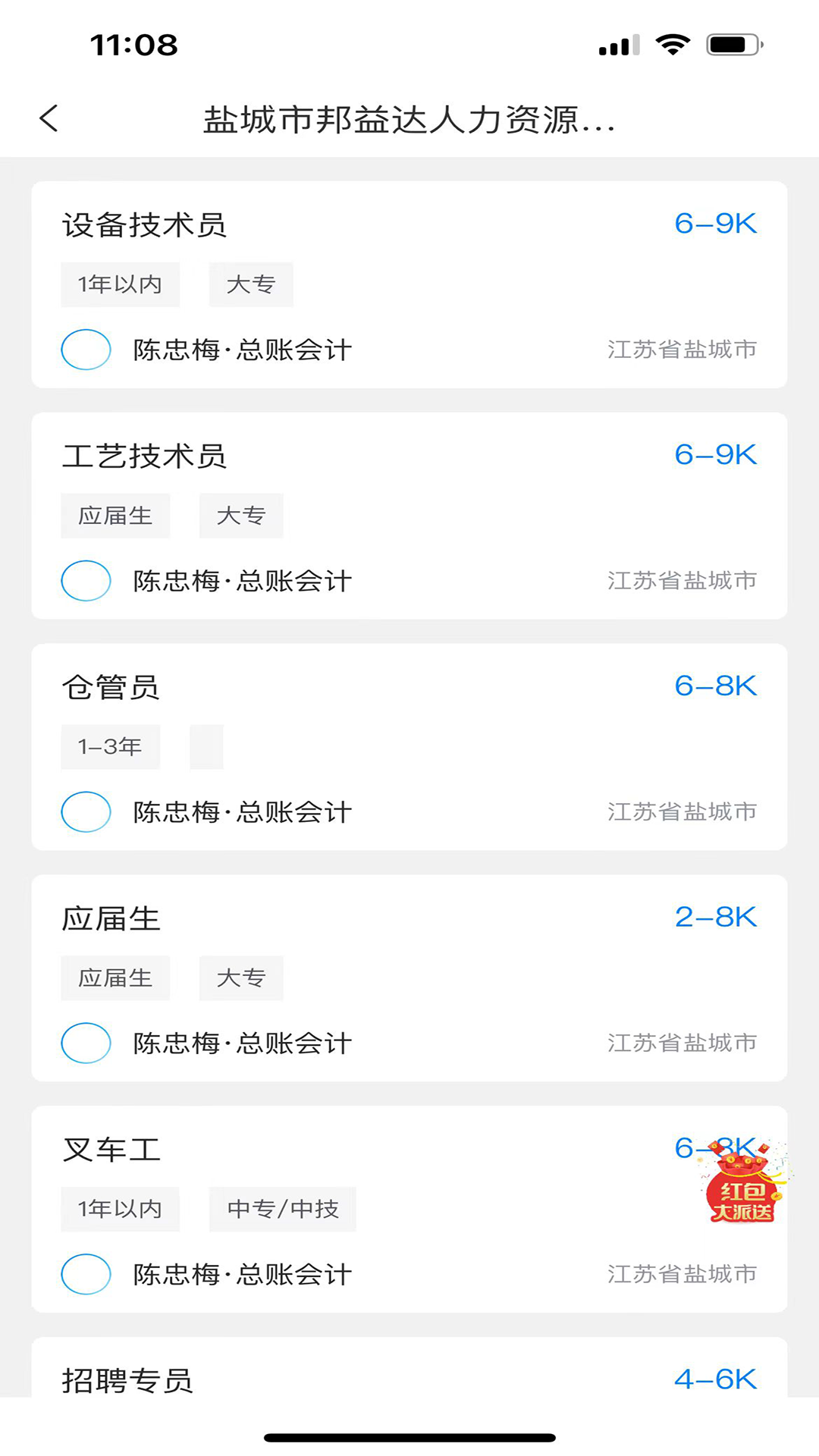Viewport: 819px width, 1456px height.
Task: Tap the 1年以内 tag on 设备技术员
Action: pyautogui.click(x=120, y=284)
